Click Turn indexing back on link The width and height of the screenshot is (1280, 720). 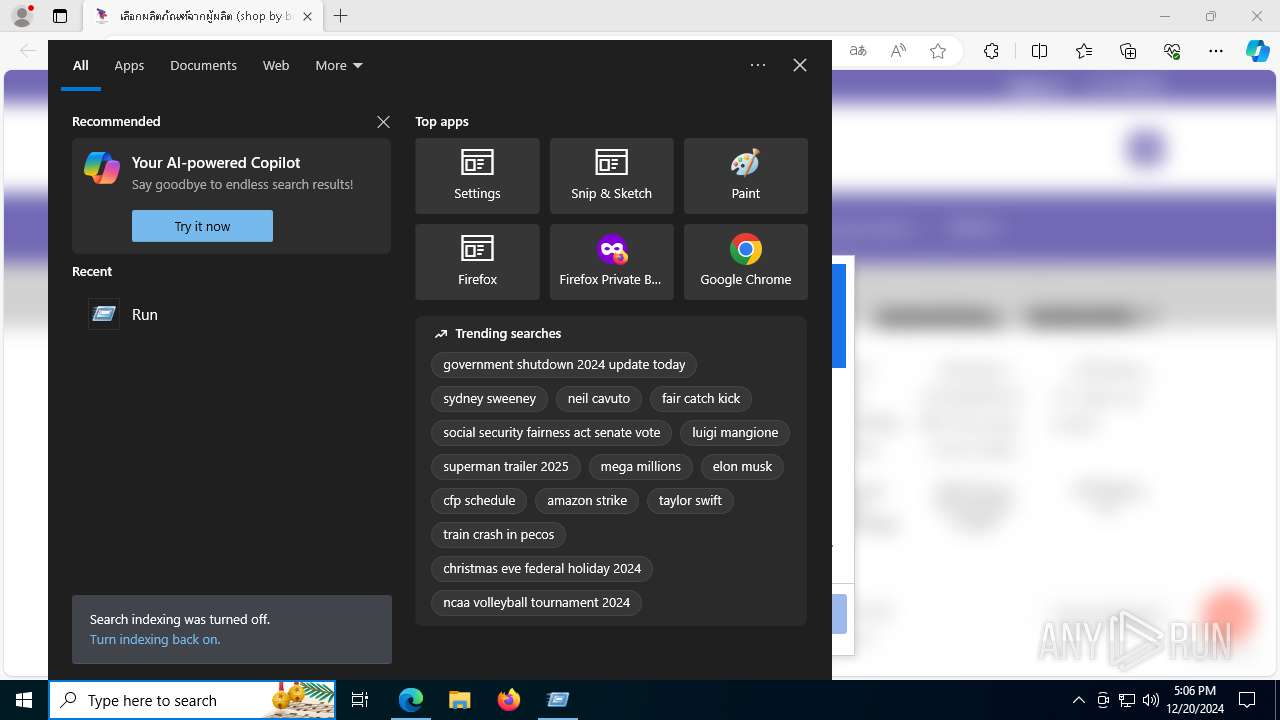(x=155, y=639)
